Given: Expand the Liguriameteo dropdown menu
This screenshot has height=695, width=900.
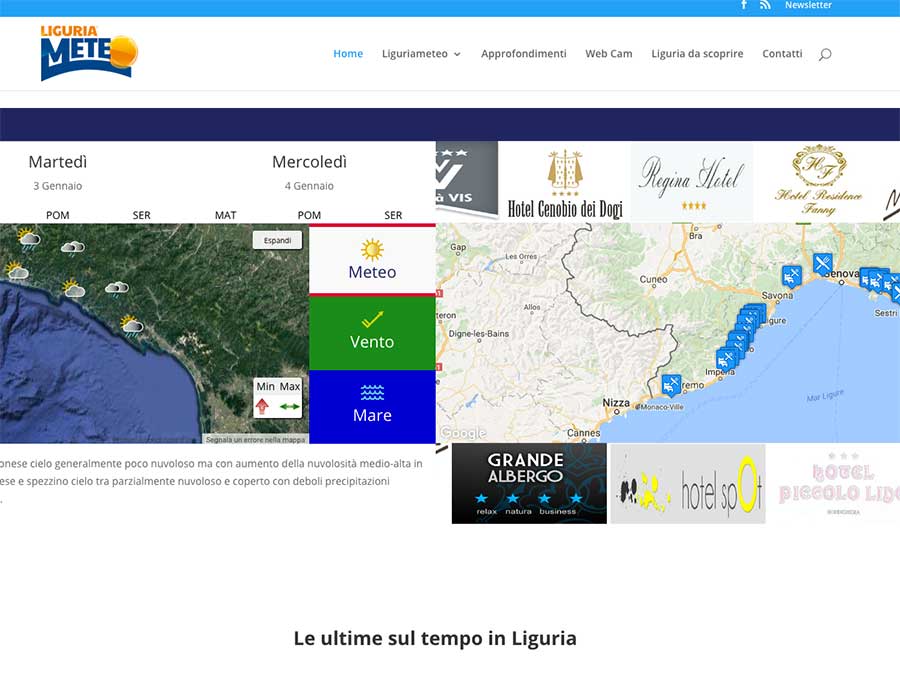Looking at the screenshot, I should coord(421,54).
